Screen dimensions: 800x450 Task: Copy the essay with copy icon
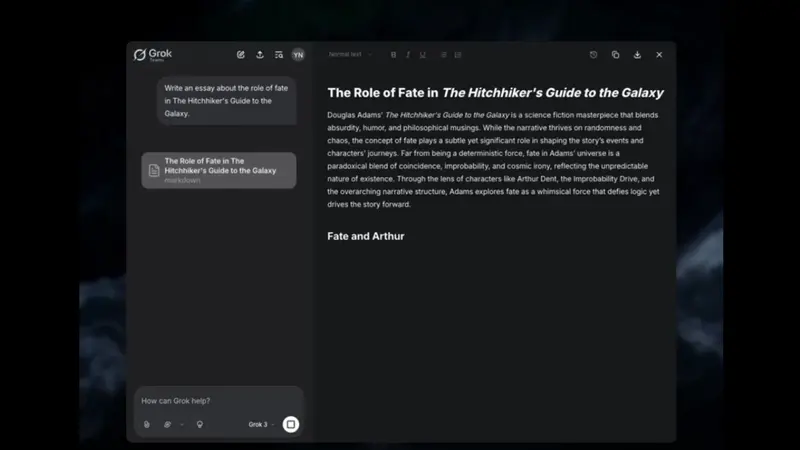[x=615, y=55]
